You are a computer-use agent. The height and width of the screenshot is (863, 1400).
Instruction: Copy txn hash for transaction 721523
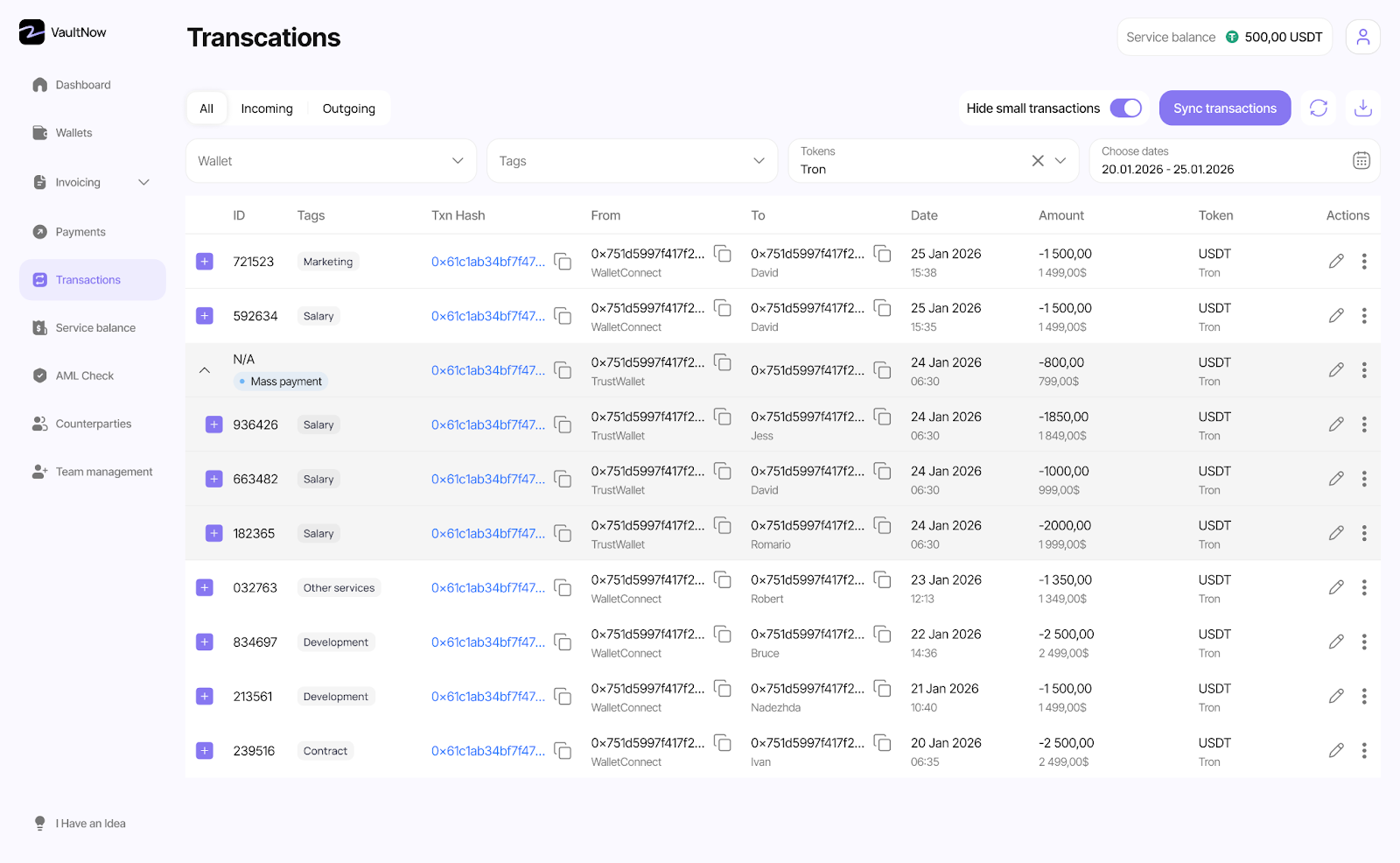[563, 262]
